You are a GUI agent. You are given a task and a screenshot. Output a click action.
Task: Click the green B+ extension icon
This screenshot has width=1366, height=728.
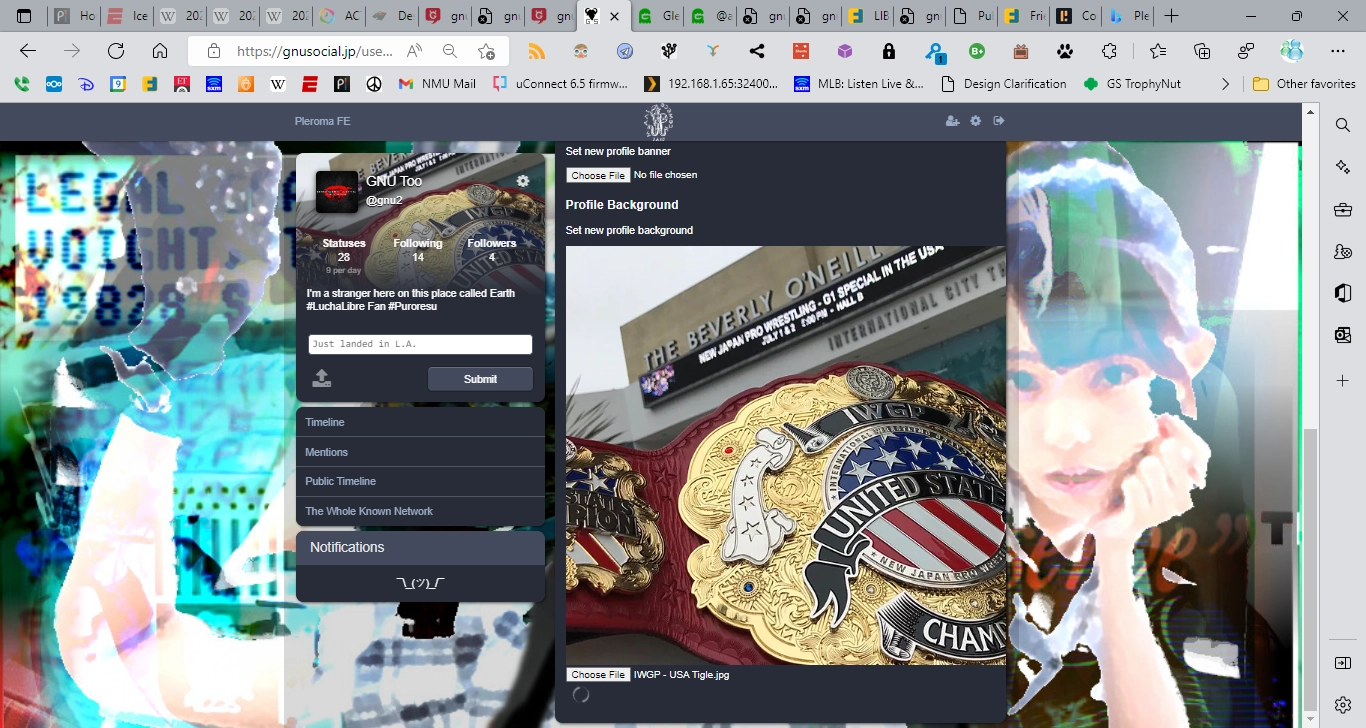coord(977,51)
